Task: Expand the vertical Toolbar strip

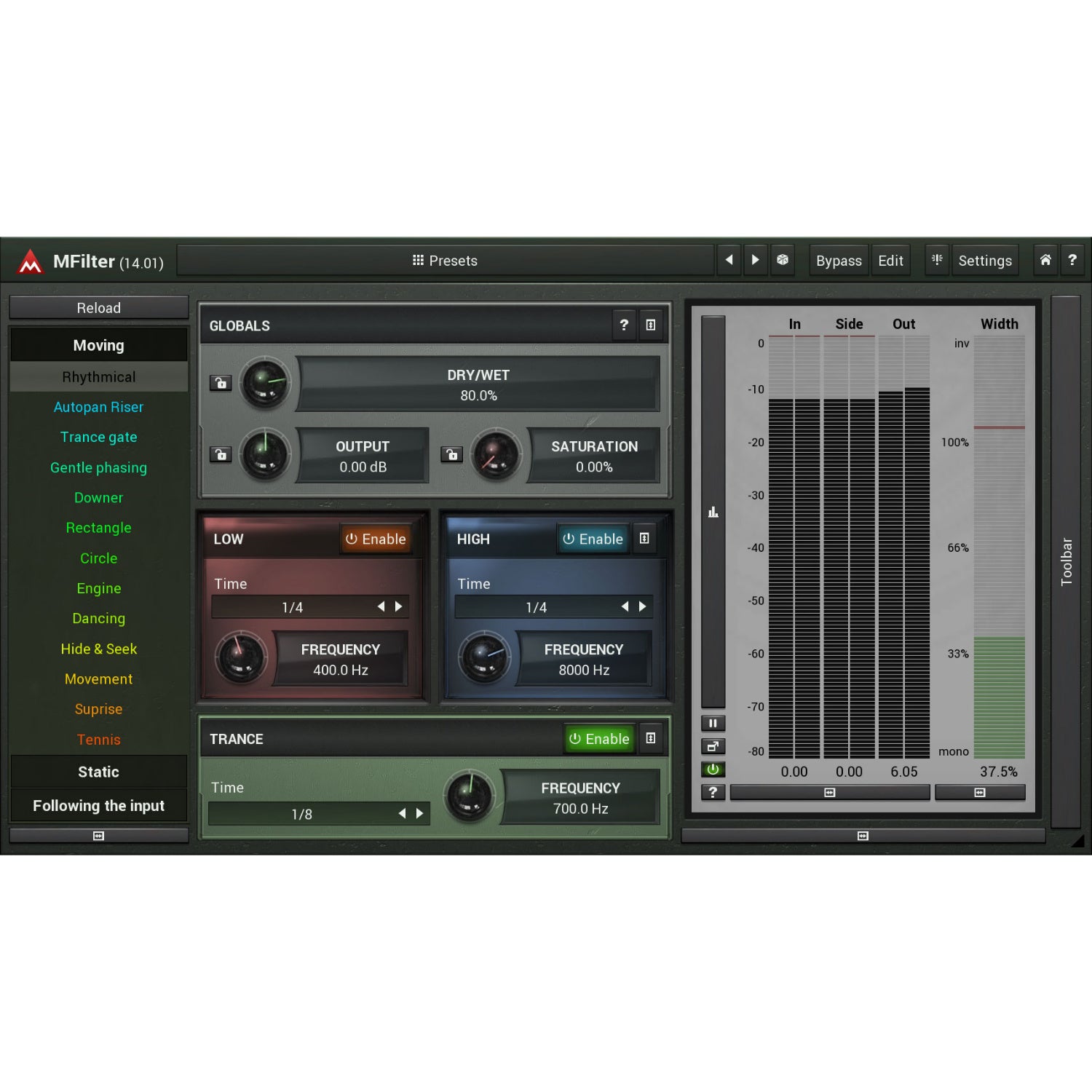Action: 1066,561
